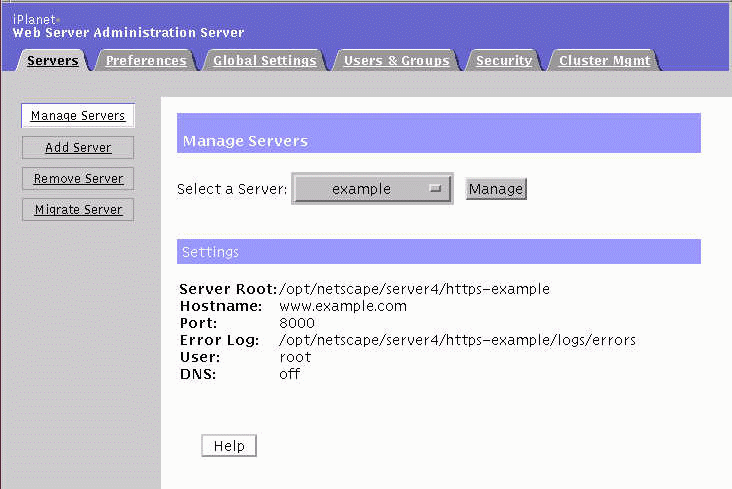Click the Error Log path value

pyautogui.click(x=457, y=340)
